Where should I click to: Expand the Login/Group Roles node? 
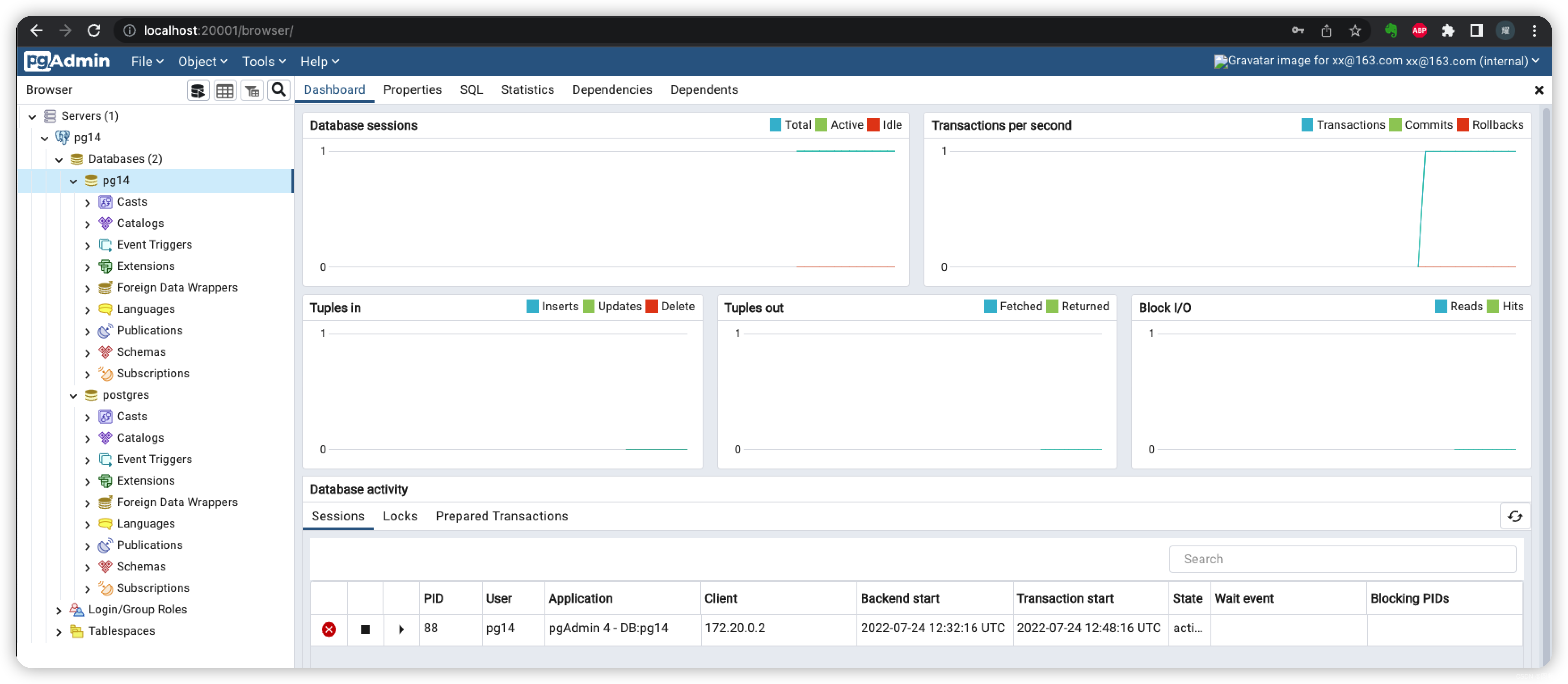[61, 609]
